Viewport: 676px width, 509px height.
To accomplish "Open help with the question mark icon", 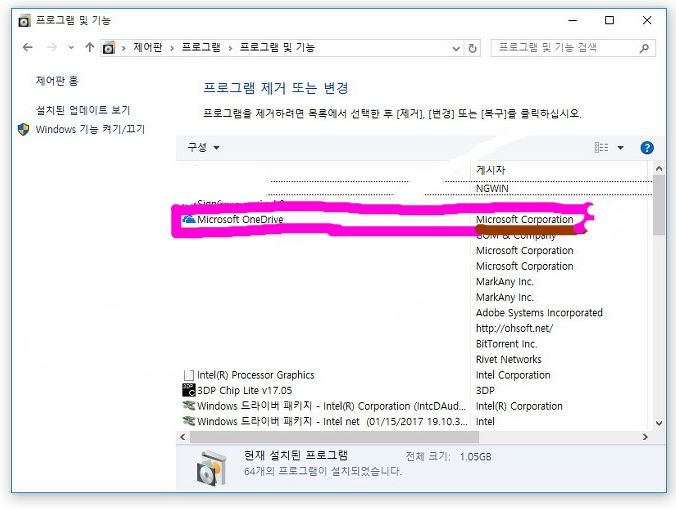I will click(647, 148).
